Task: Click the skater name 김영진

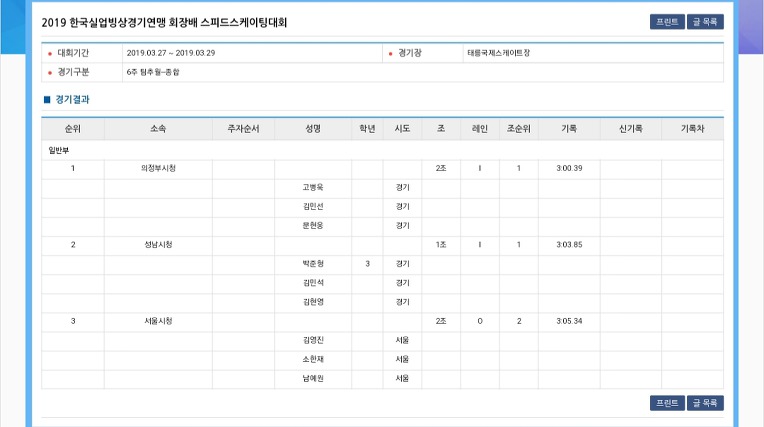Action: (313, 340)
